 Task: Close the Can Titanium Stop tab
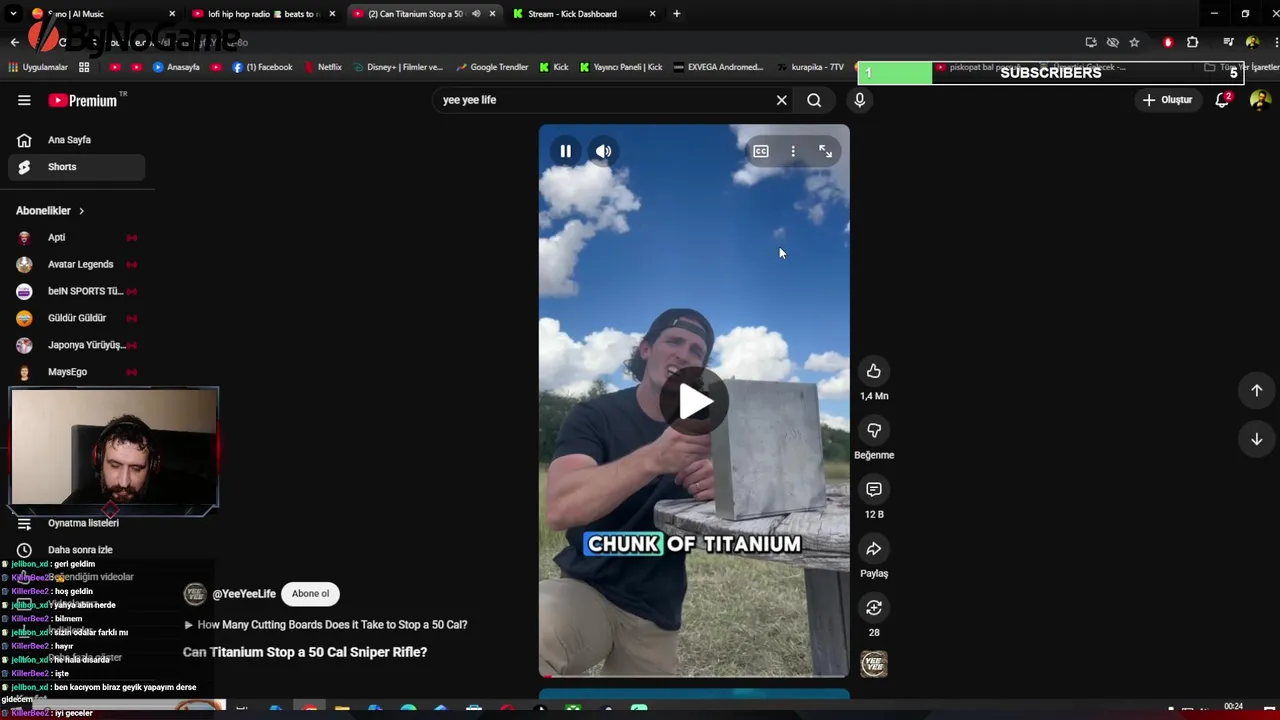492,14
